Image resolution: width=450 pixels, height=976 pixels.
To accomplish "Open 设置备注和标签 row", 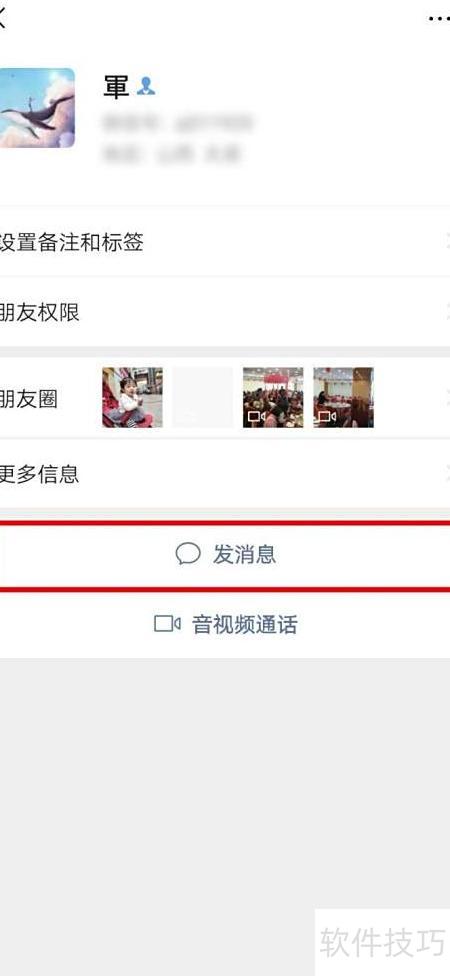I will [x=225, y=242].
